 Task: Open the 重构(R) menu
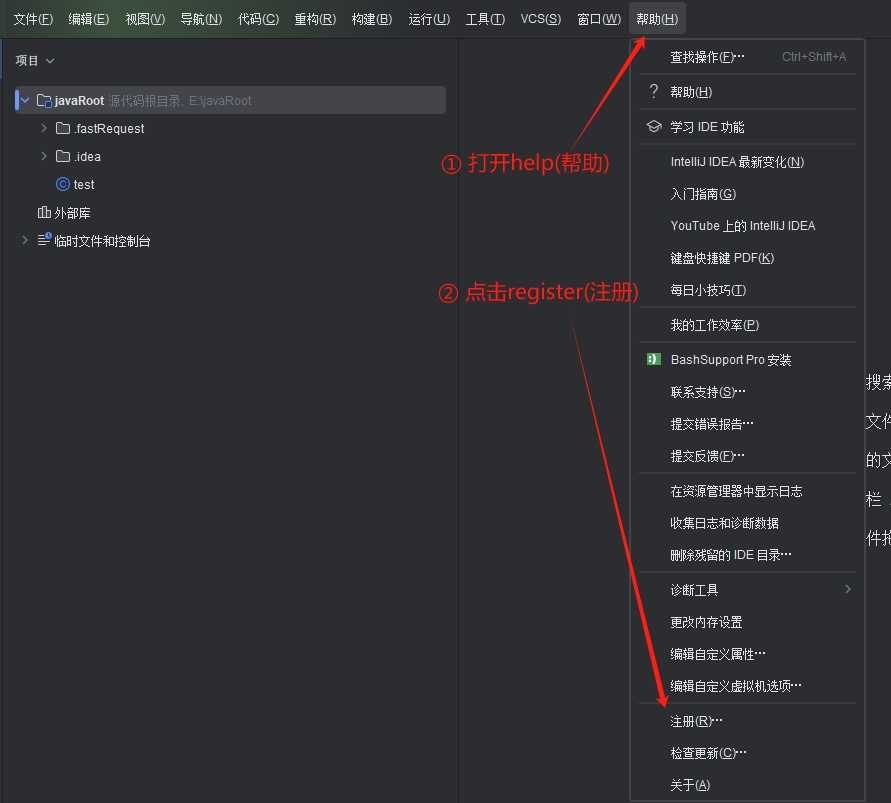tap(315, 19)
